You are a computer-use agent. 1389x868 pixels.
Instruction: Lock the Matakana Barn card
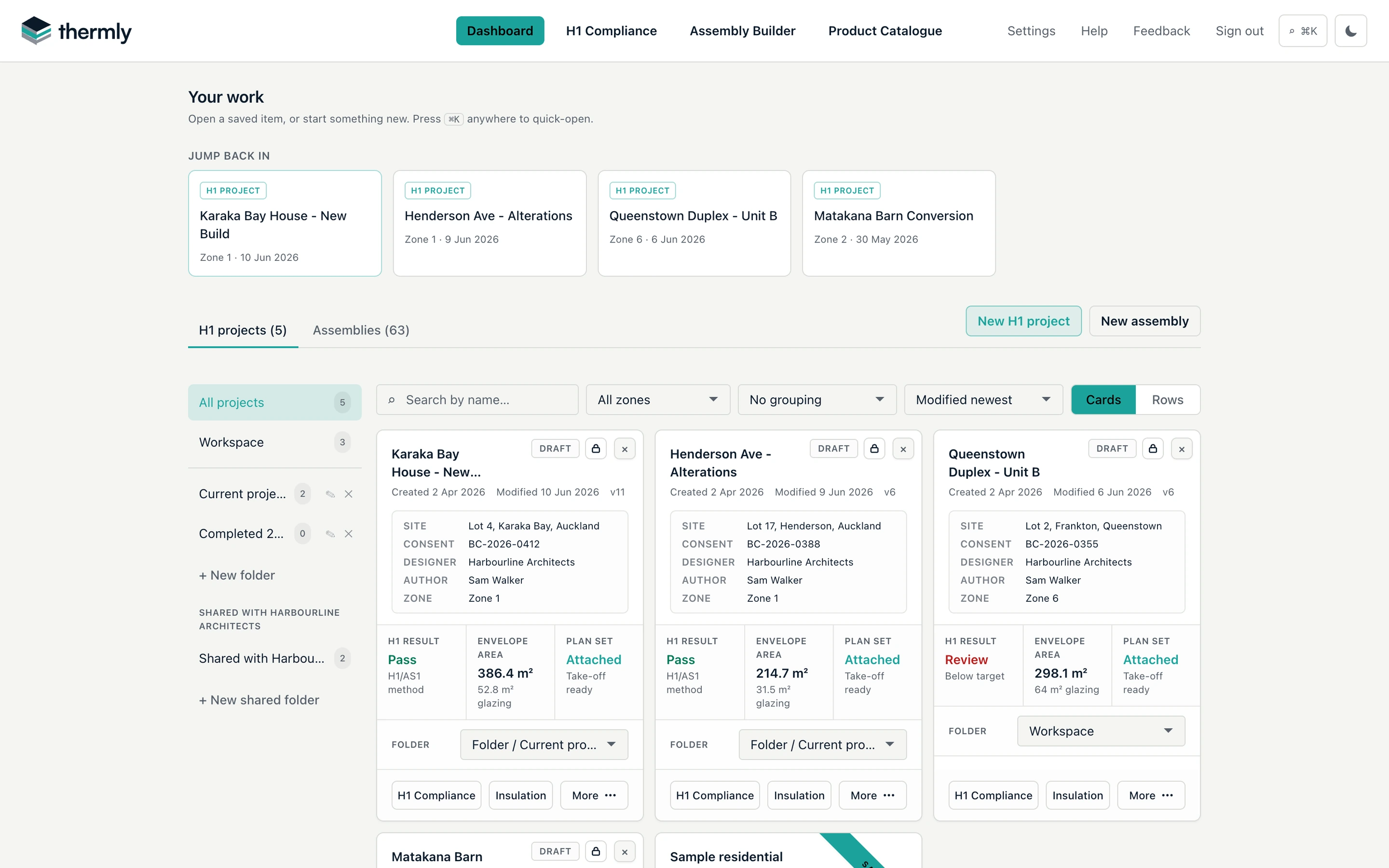pos(596,851)
